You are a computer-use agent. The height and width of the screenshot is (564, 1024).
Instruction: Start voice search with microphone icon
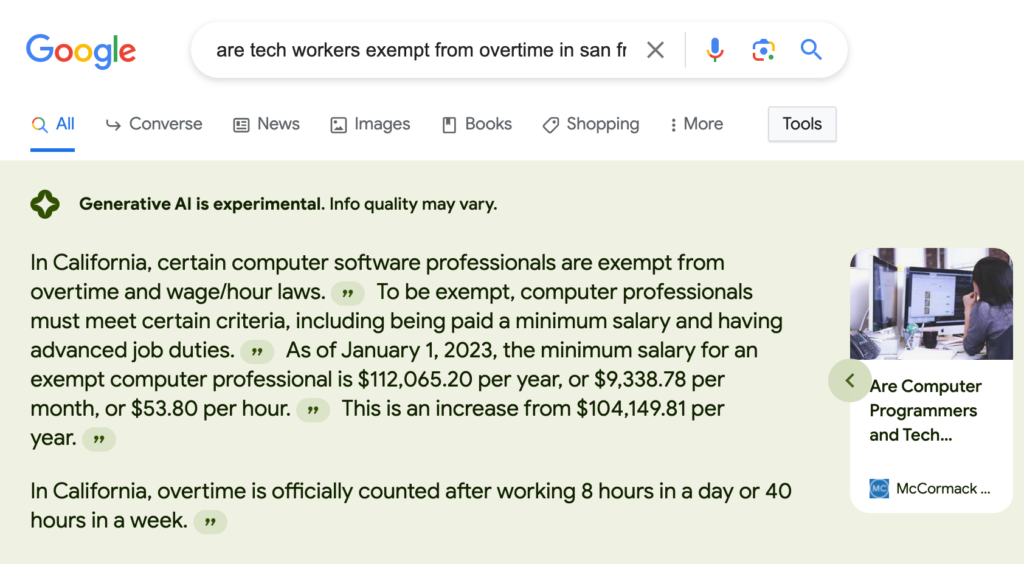tap(714, 50)
